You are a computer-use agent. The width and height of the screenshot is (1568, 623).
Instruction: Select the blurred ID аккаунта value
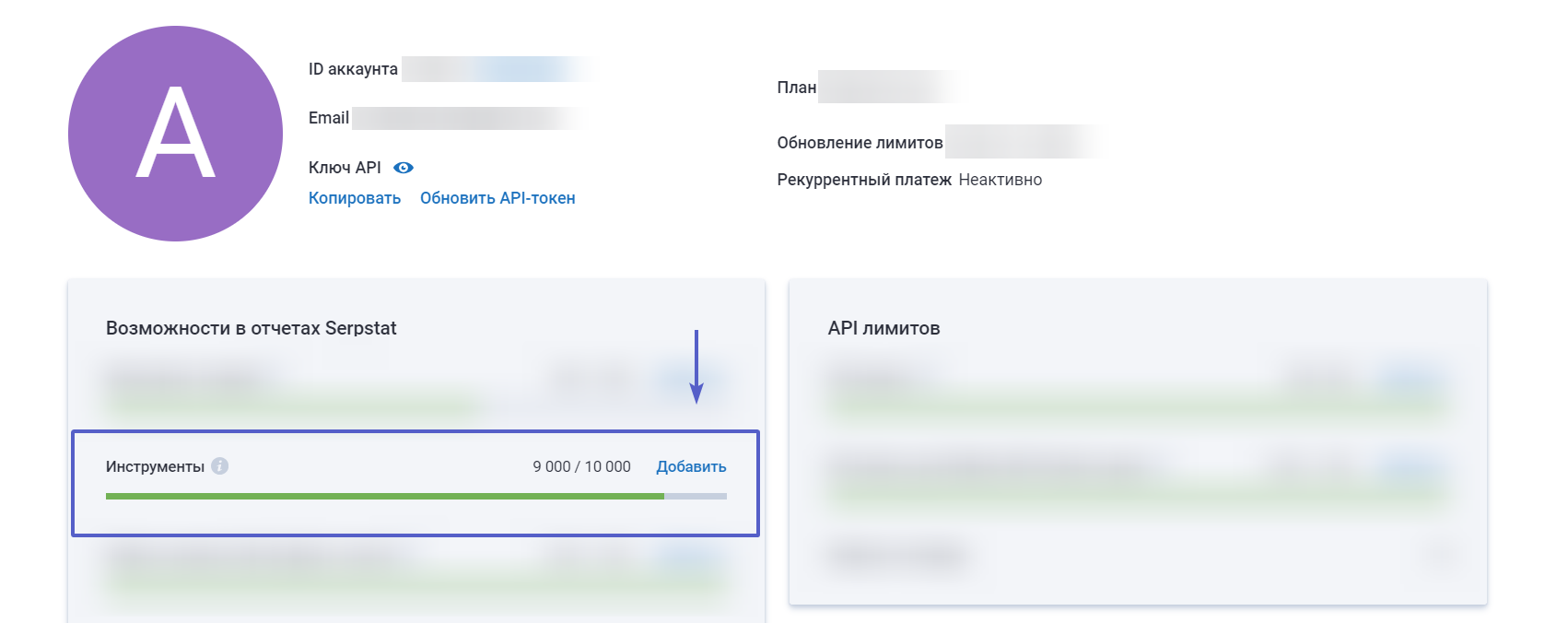point(497,69)
